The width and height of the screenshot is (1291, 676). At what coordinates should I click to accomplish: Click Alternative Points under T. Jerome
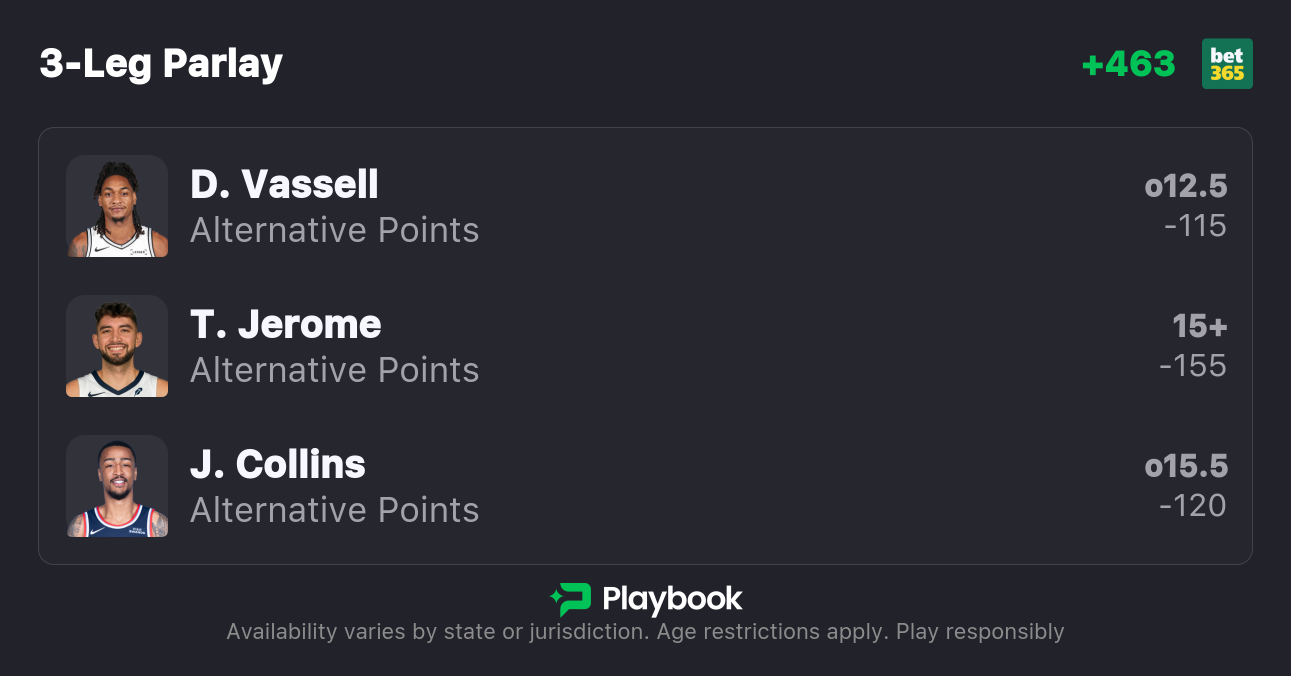(334, 371)
